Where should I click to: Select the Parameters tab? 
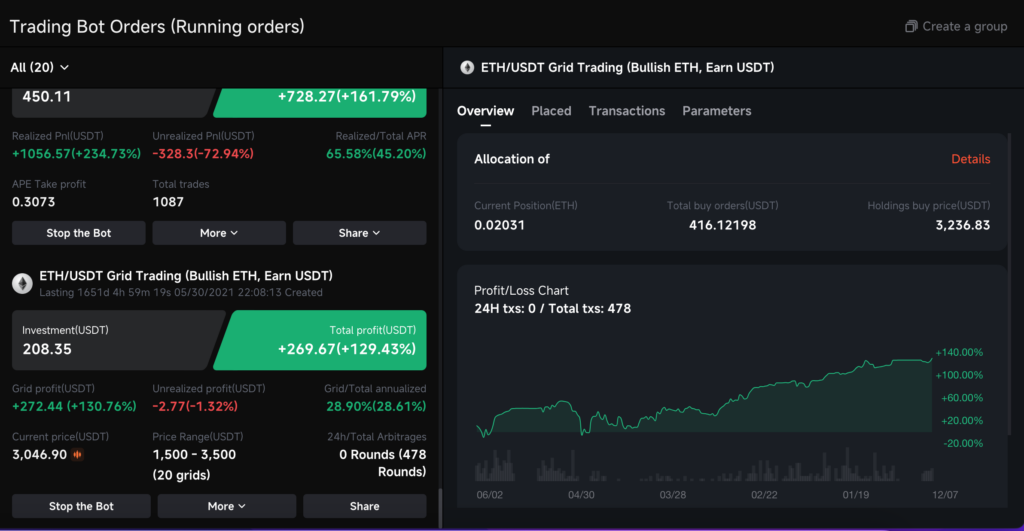click(x=716, y=111)
